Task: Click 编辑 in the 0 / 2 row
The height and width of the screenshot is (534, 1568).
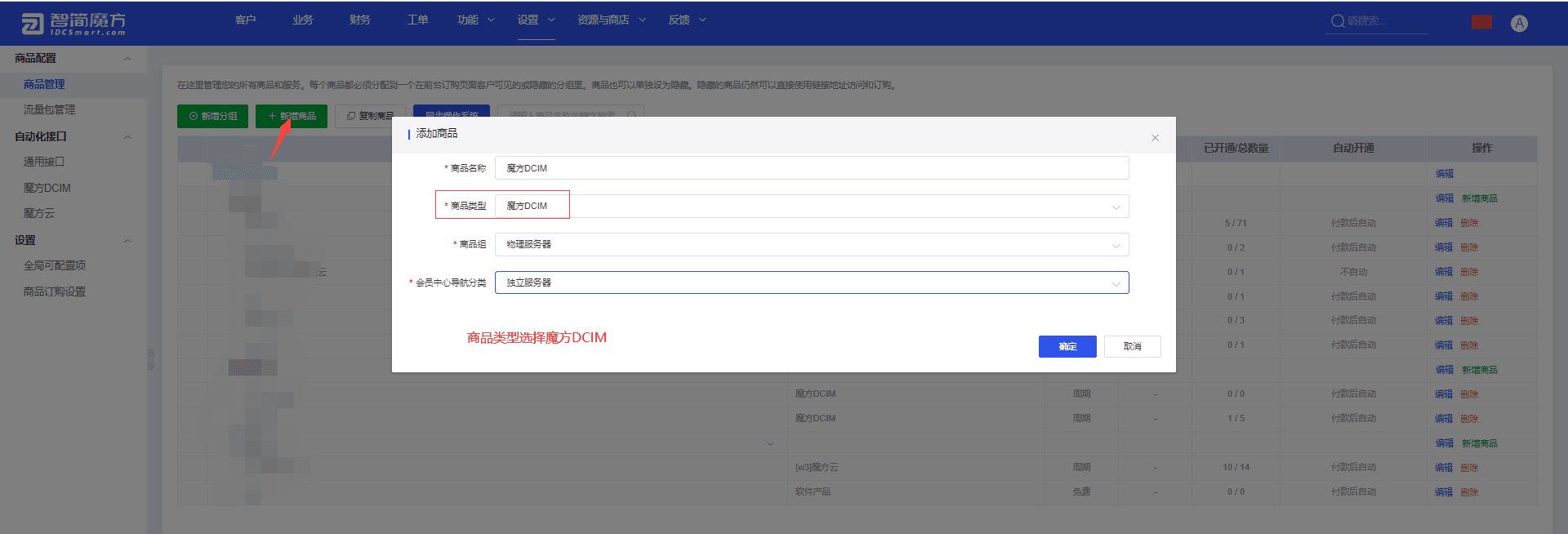Action: click(x=1444, y=247)
